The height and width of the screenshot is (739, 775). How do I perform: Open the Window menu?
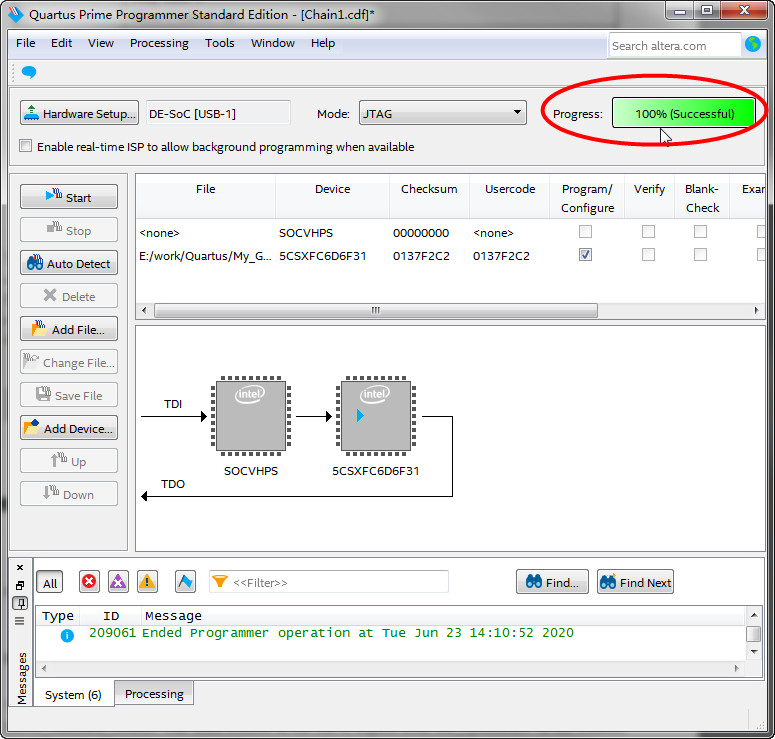tap(272, 43)
